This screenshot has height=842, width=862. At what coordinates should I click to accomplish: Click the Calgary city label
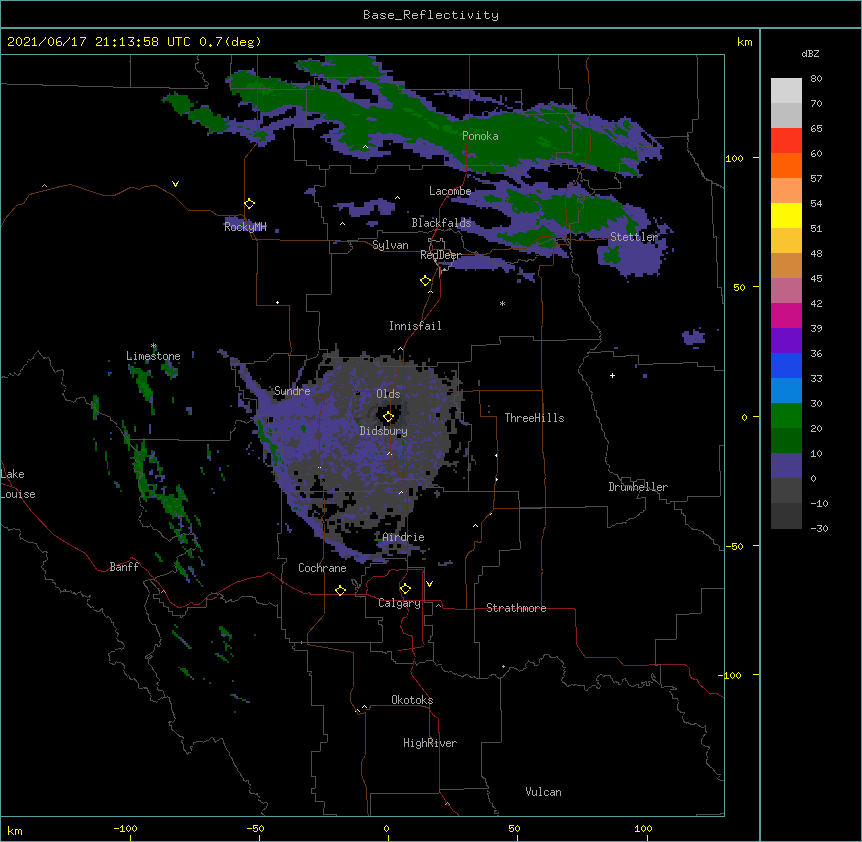pos(399,603)
